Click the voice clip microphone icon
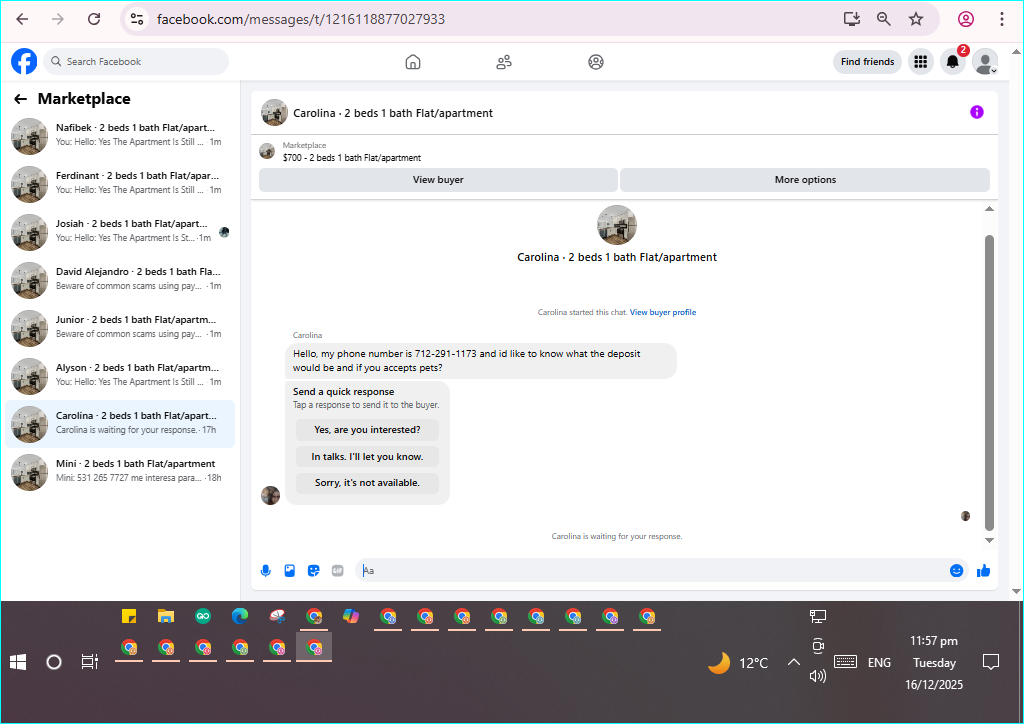This screenshot has height=724, width=1024. [x=266, y=571]
